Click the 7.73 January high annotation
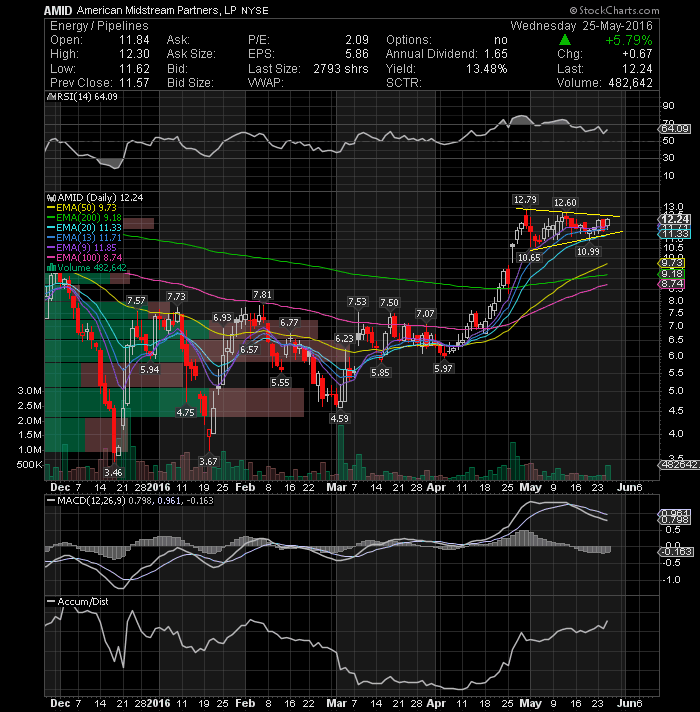700x712 pixels. coord(176,297)
